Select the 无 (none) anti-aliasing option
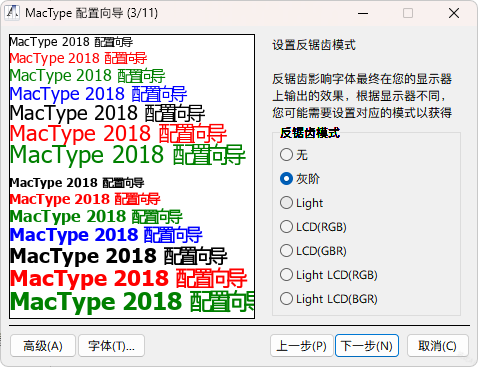The image size is (478, 367). pos(294,155)
